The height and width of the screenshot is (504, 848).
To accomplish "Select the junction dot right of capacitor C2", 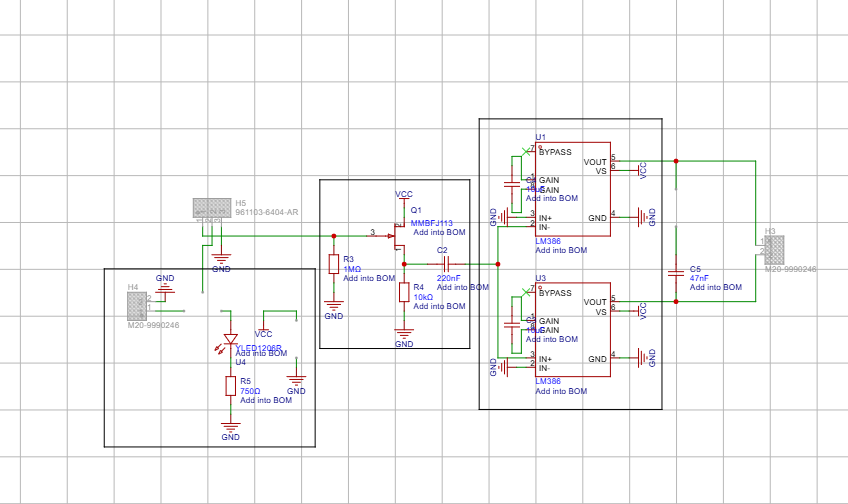I will tap(498, 264).
